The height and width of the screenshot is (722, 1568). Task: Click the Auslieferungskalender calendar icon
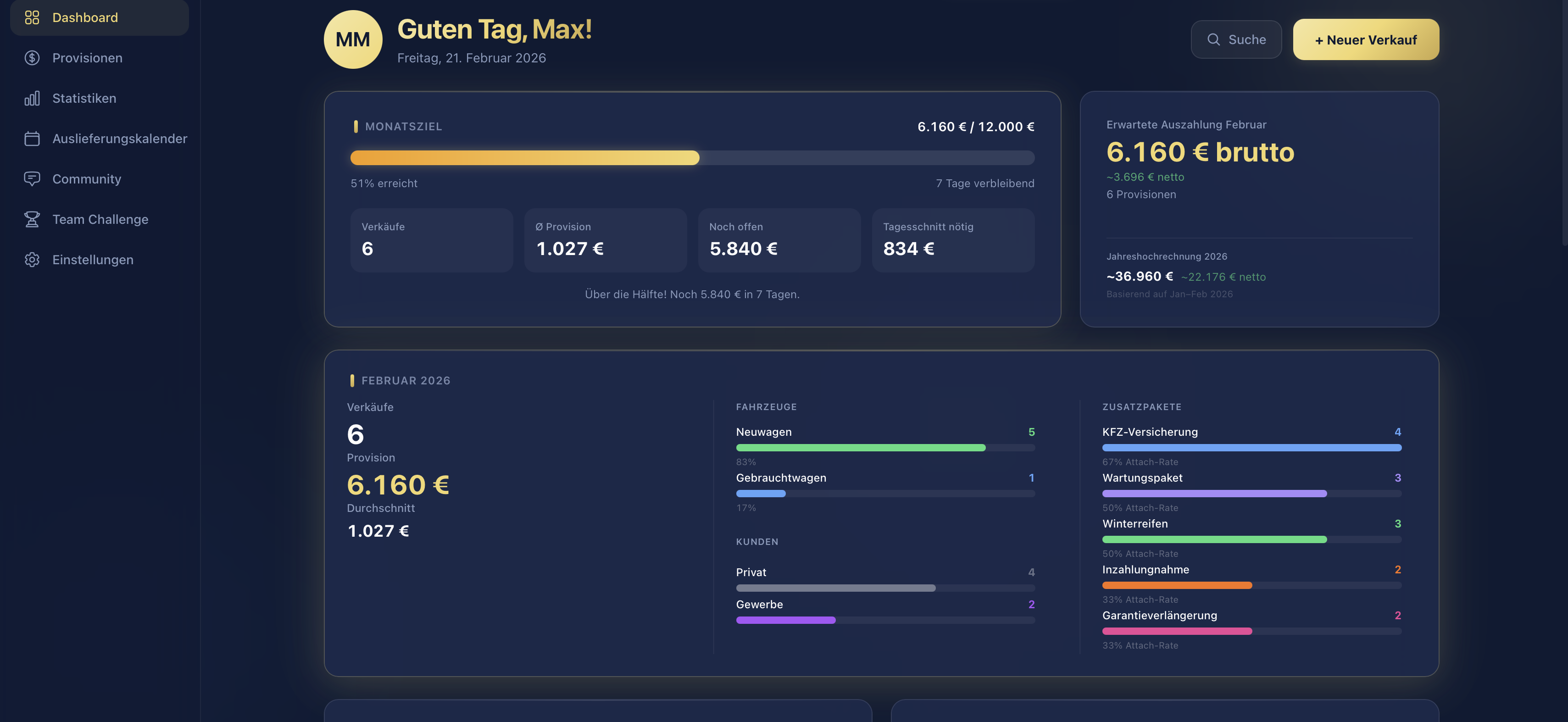[x=32, y=138]
